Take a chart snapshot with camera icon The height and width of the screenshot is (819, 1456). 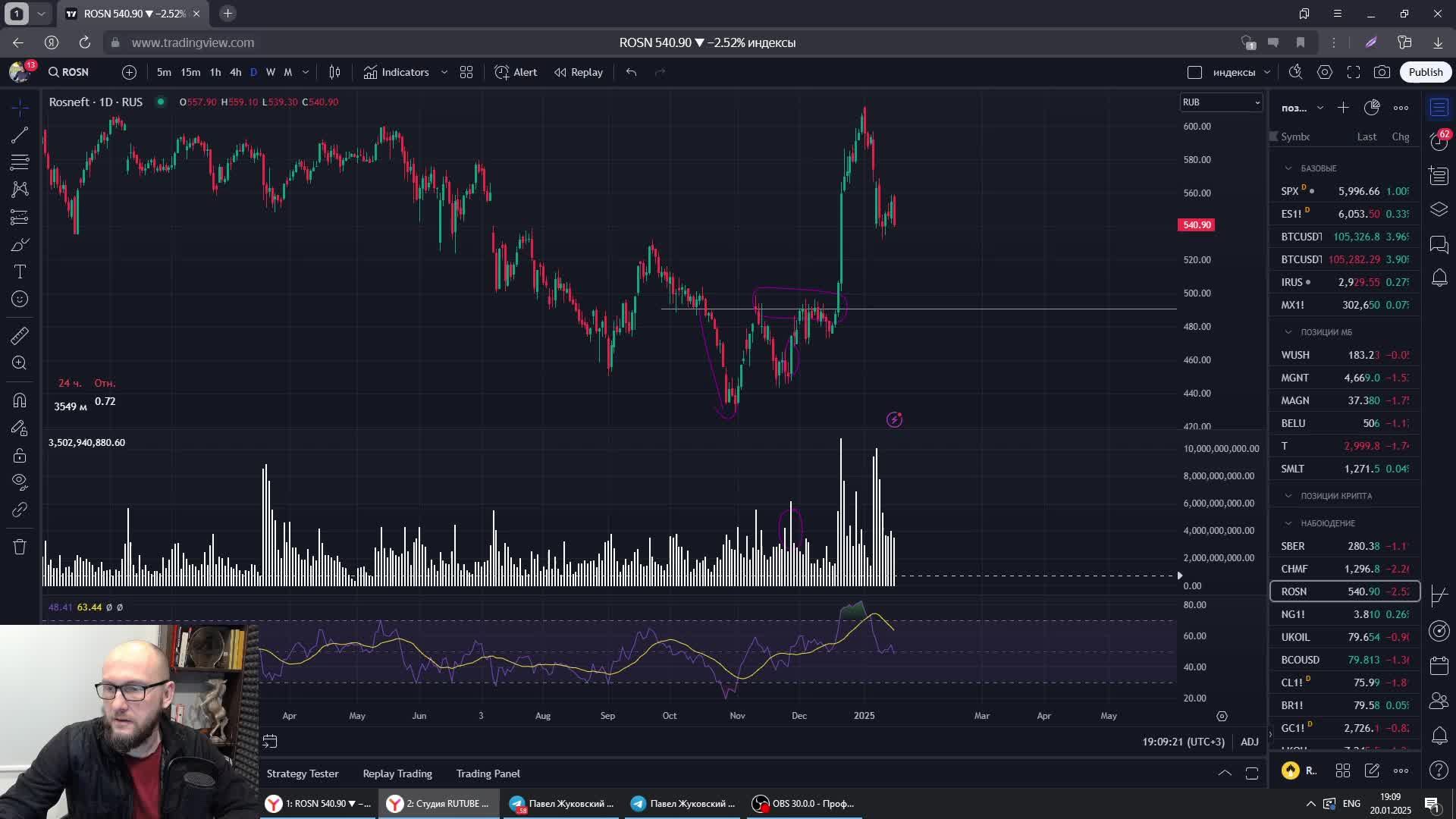(x=1382, y=72)
